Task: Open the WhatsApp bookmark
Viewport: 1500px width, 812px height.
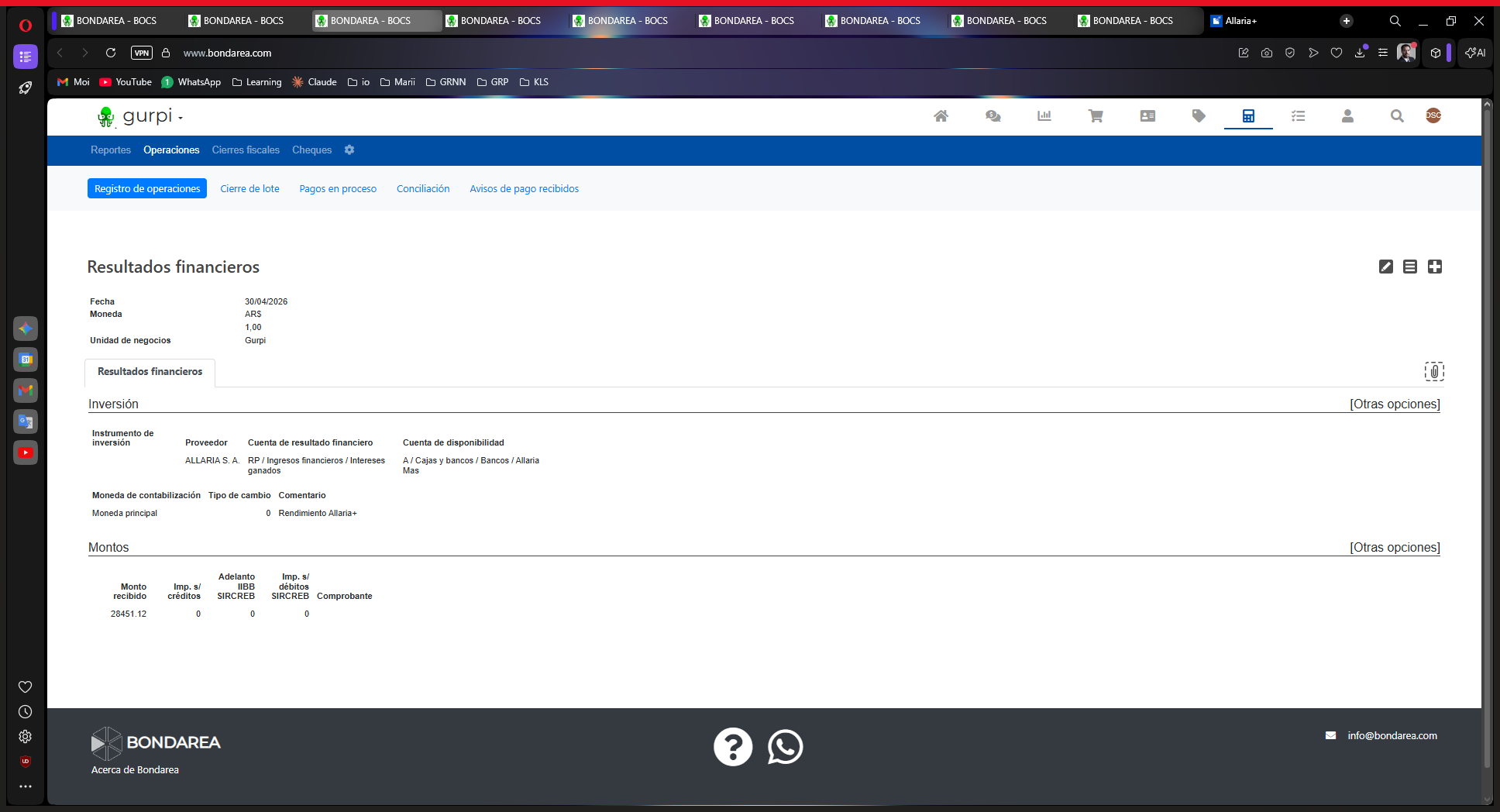Action: [x=191, y=82]
